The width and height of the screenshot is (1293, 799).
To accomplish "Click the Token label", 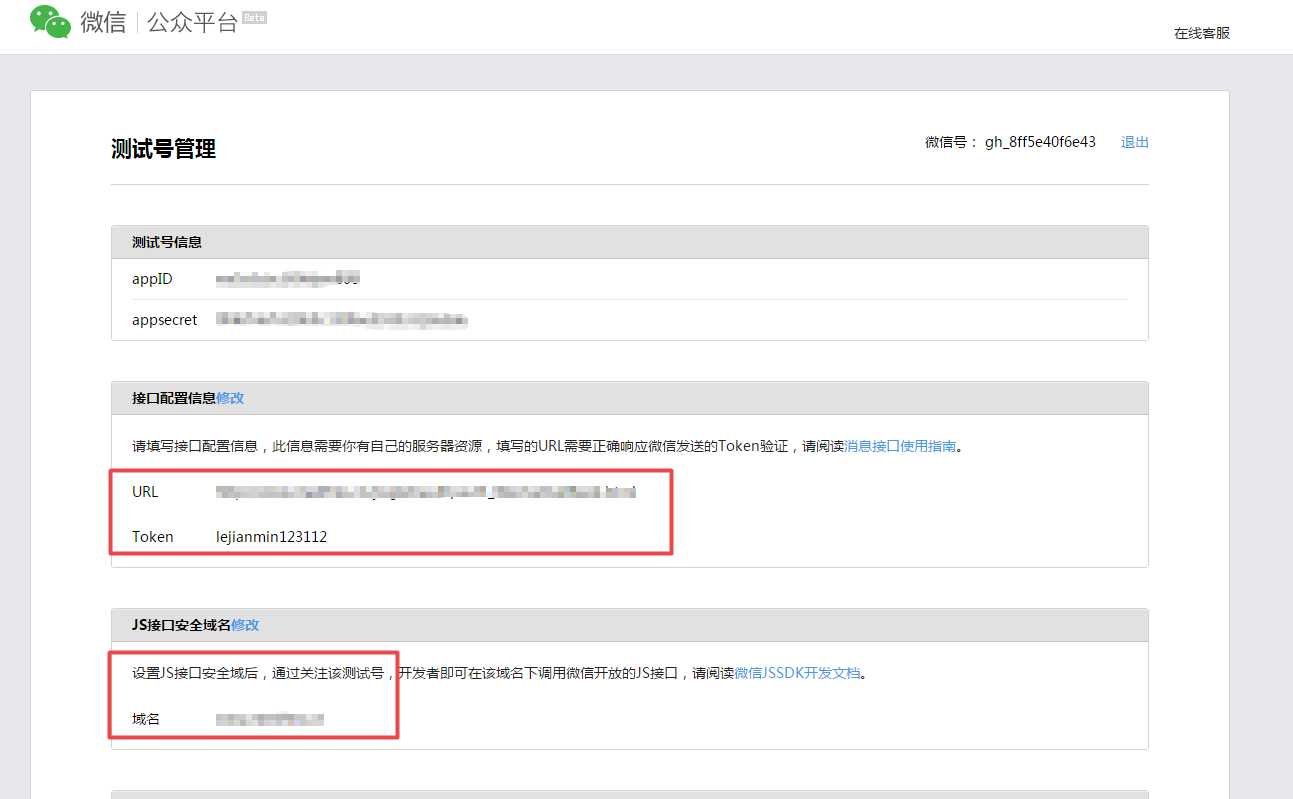I will (x=153, y=537).
